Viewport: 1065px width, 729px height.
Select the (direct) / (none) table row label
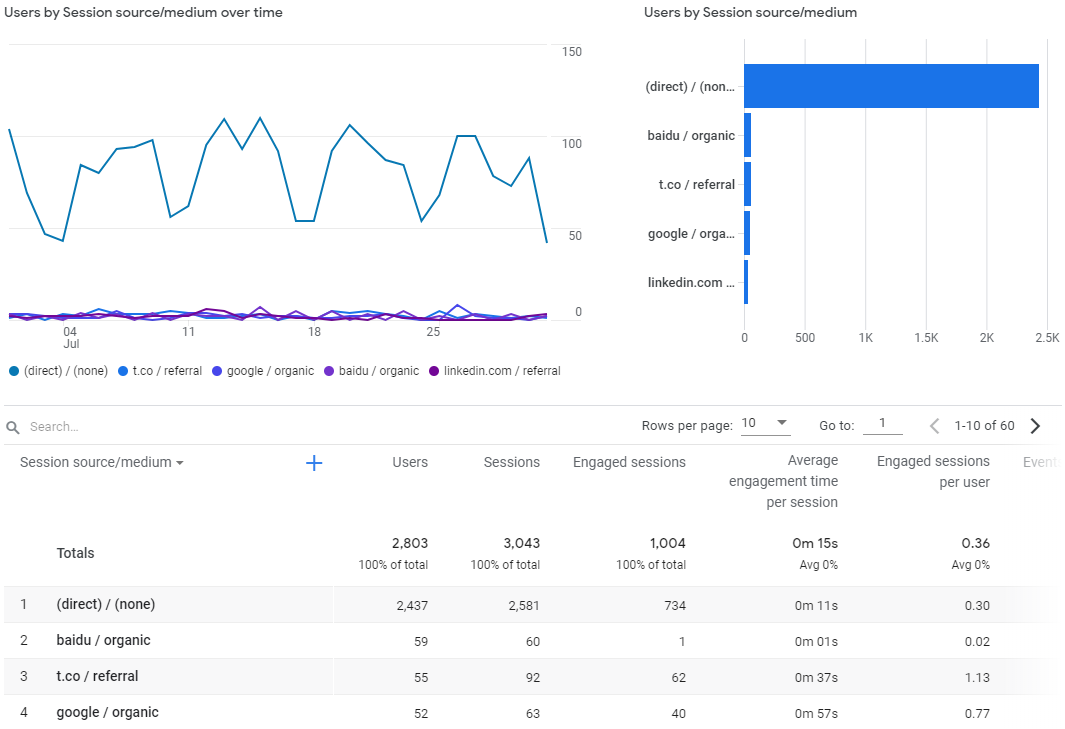(x=105, y=605)
